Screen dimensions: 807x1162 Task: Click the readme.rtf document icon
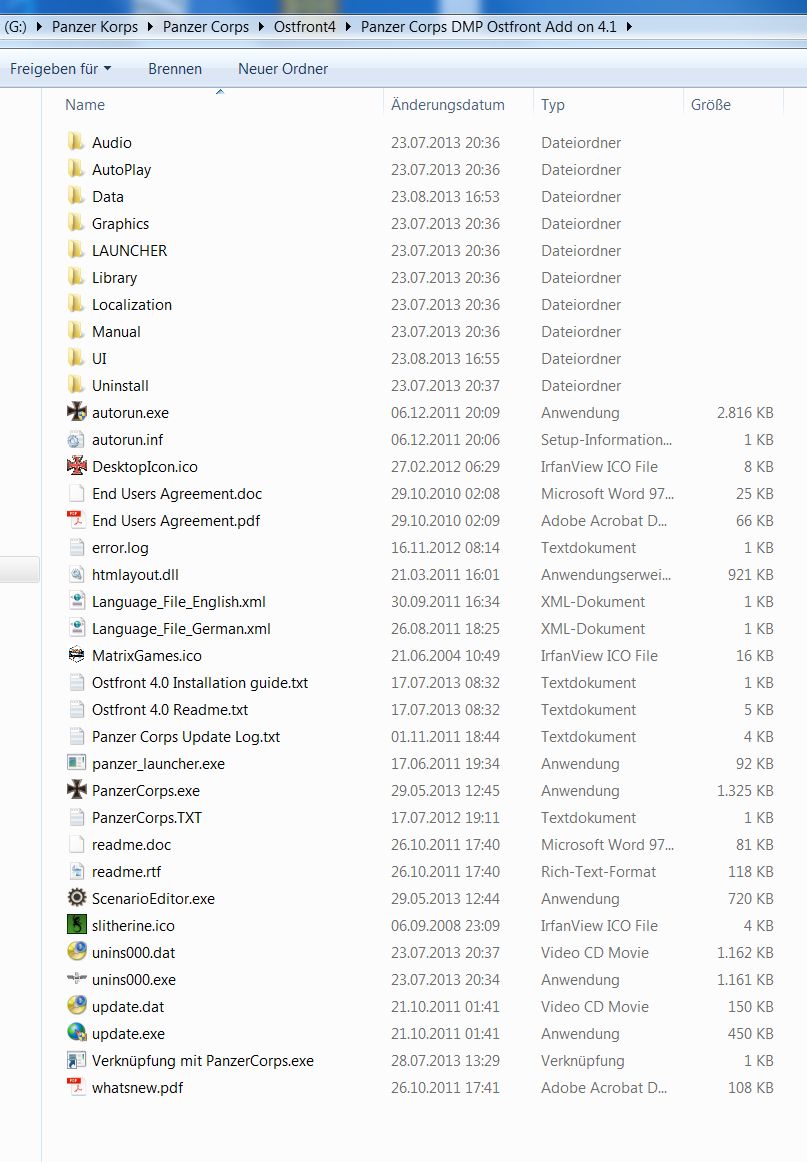pyautogui.click(x=76, y=871)
